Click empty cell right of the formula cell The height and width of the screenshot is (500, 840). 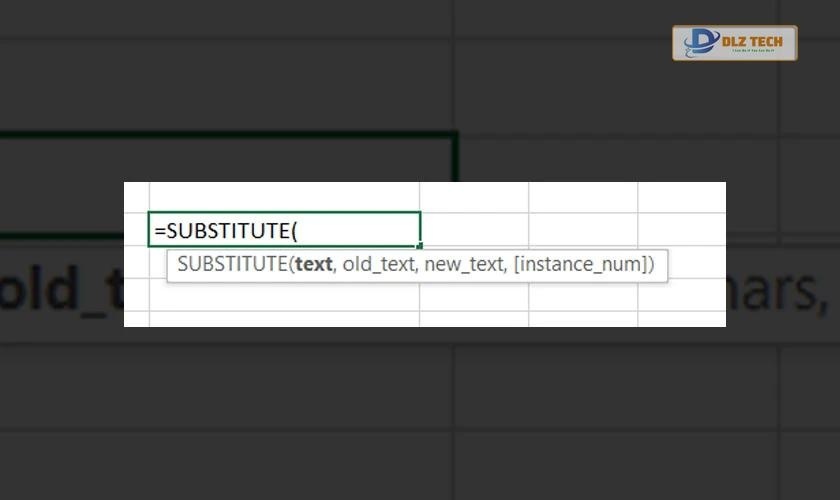tap(474, 230)
